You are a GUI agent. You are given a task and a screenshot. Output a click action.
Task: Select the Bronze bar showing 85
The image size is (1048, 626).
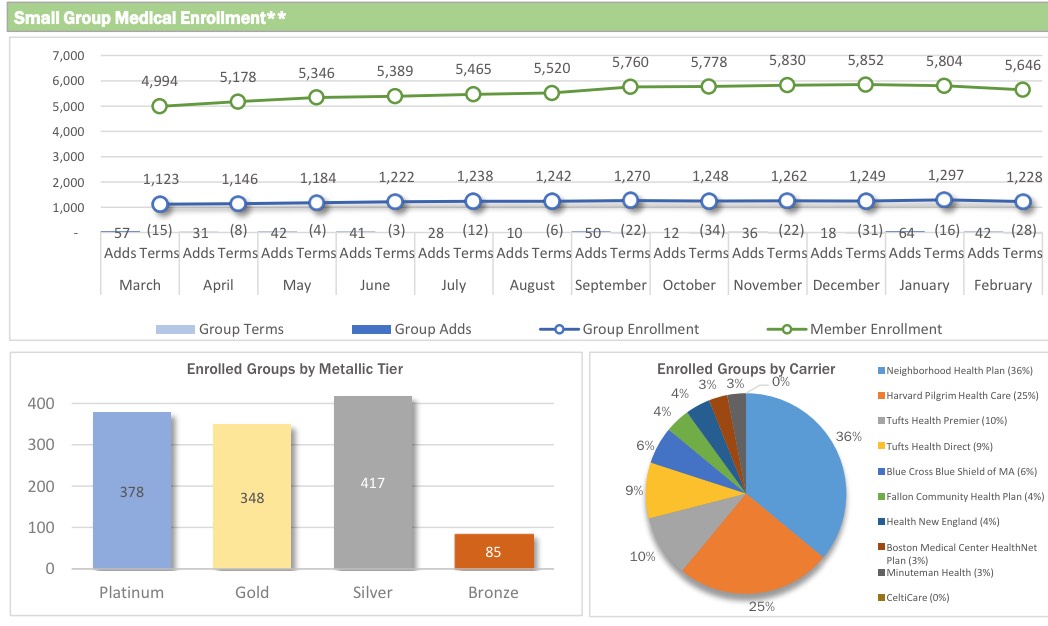[494, 551]
